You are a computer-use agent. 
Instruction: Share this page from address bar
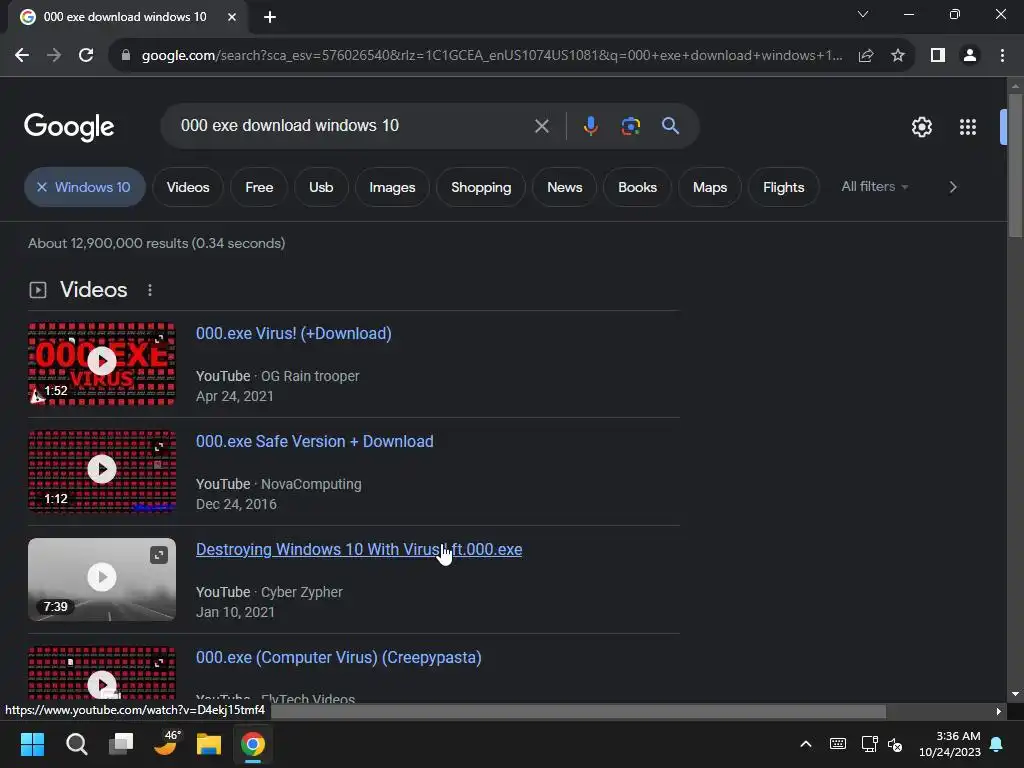(866, 56)
